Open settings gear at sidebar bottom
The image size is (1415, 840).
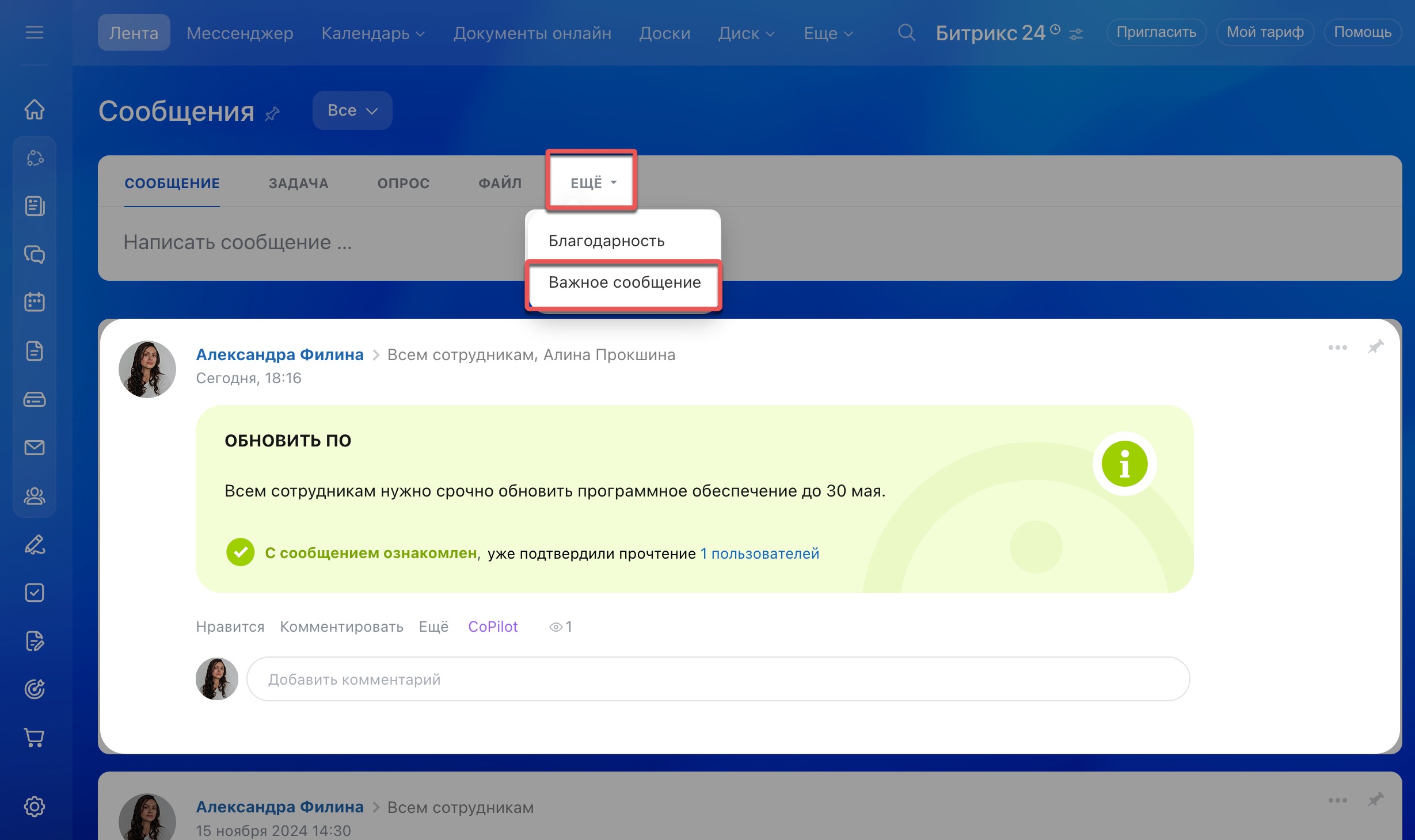click(35, 807)
